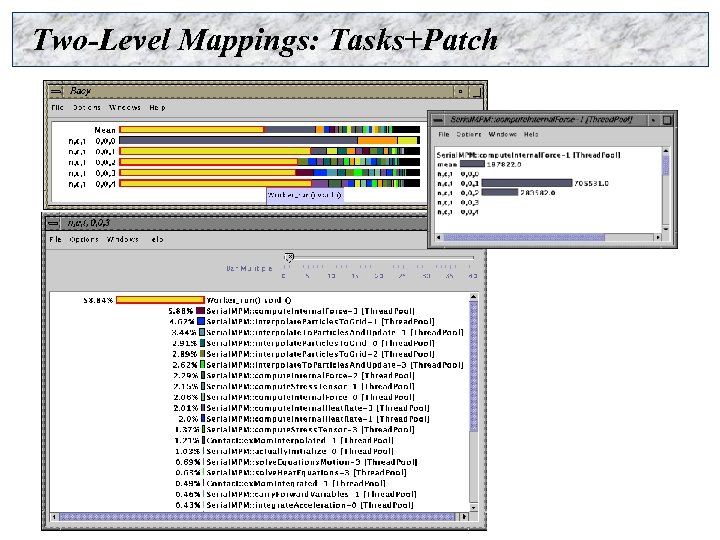Click green swatch for interpolateToParticlesAndUpdate-3
The image size is (720, 540).
202,365
